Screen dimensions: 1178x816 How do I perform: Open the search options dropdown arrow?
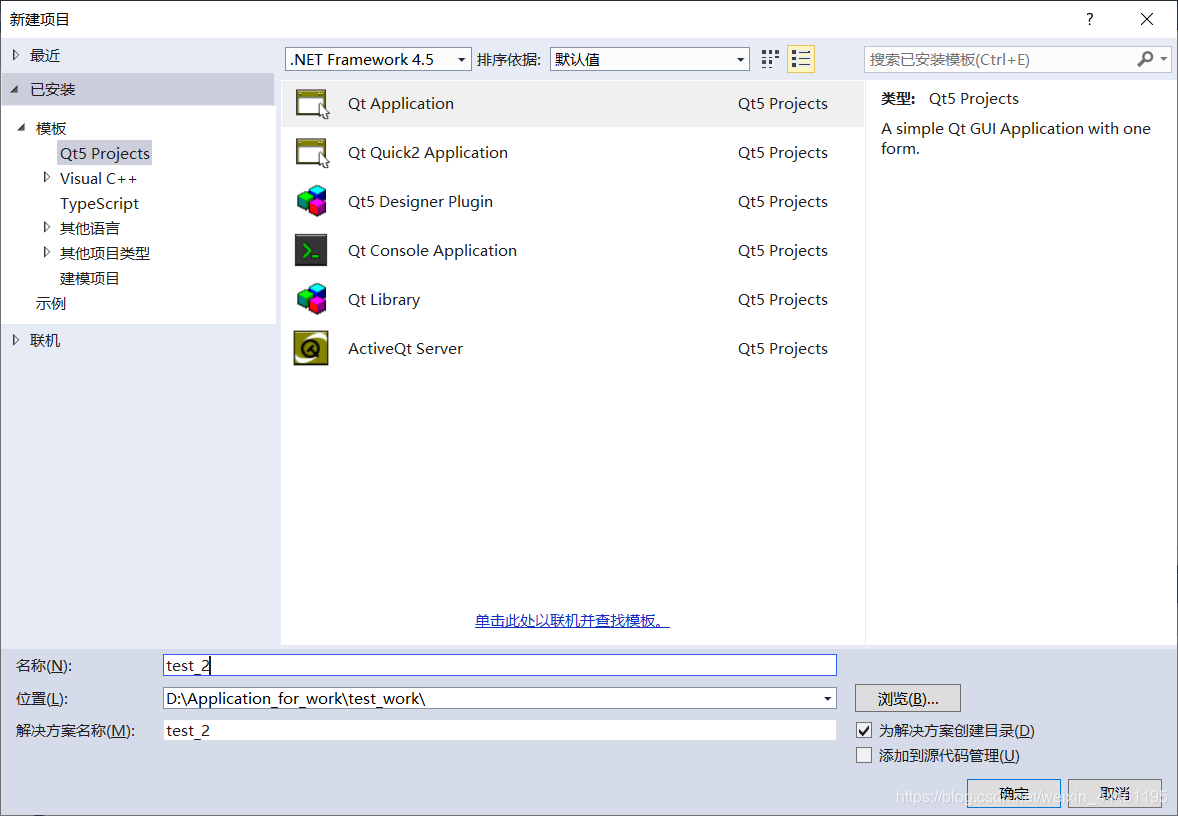(1164, 59)
